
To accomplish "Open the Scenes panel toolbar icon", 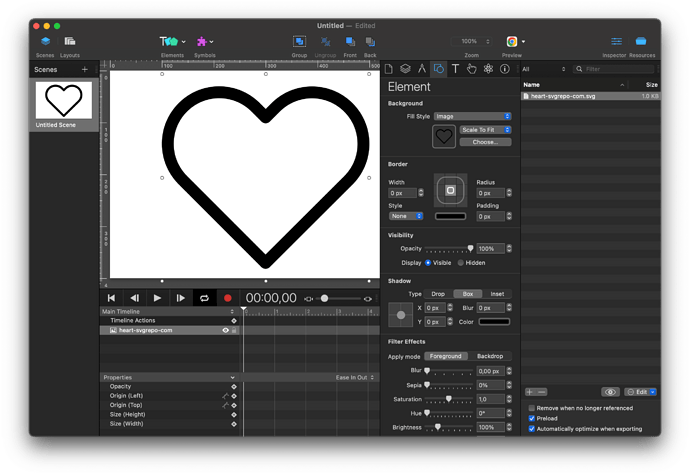I will (x=45, y=41).
